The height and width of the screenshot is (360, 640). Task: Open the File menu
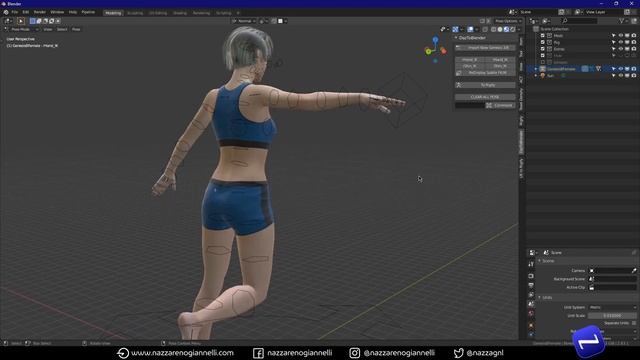tap(15, 12)
